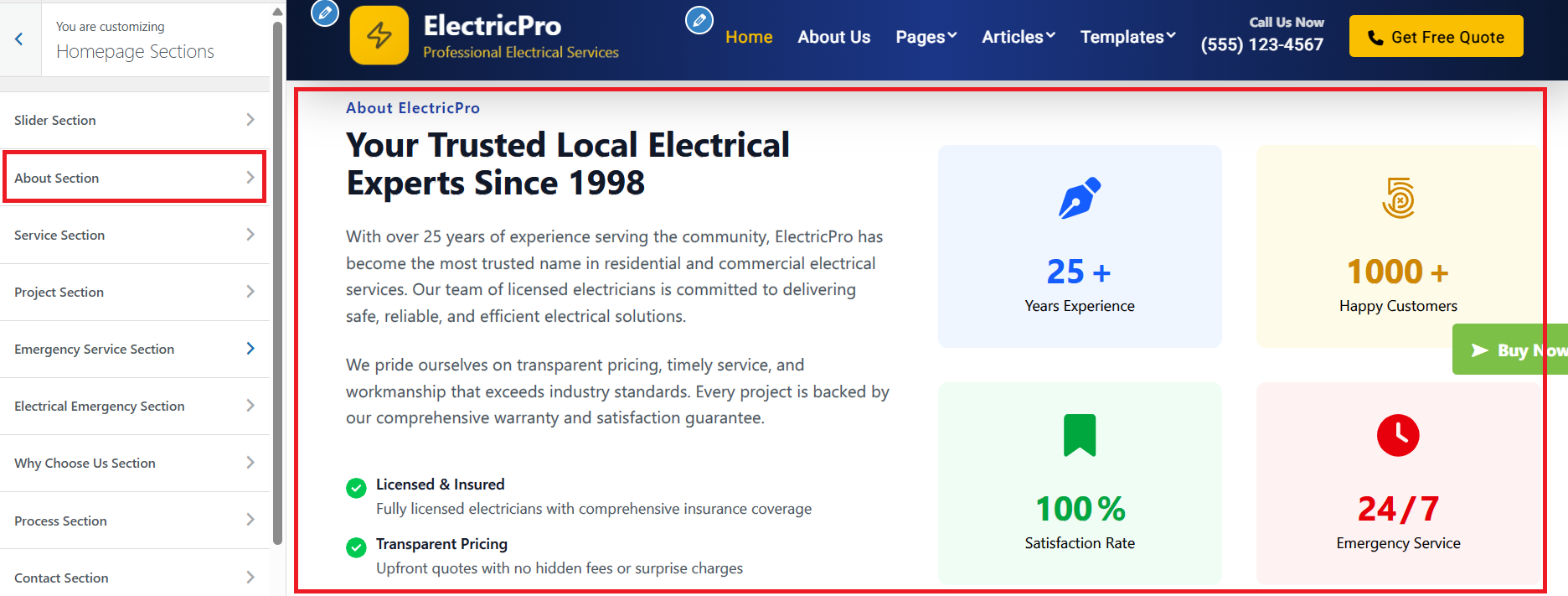Click the red clock Emergency Service icon
This screenshot has height=596, width=1568.
(x=1398, y=435)
